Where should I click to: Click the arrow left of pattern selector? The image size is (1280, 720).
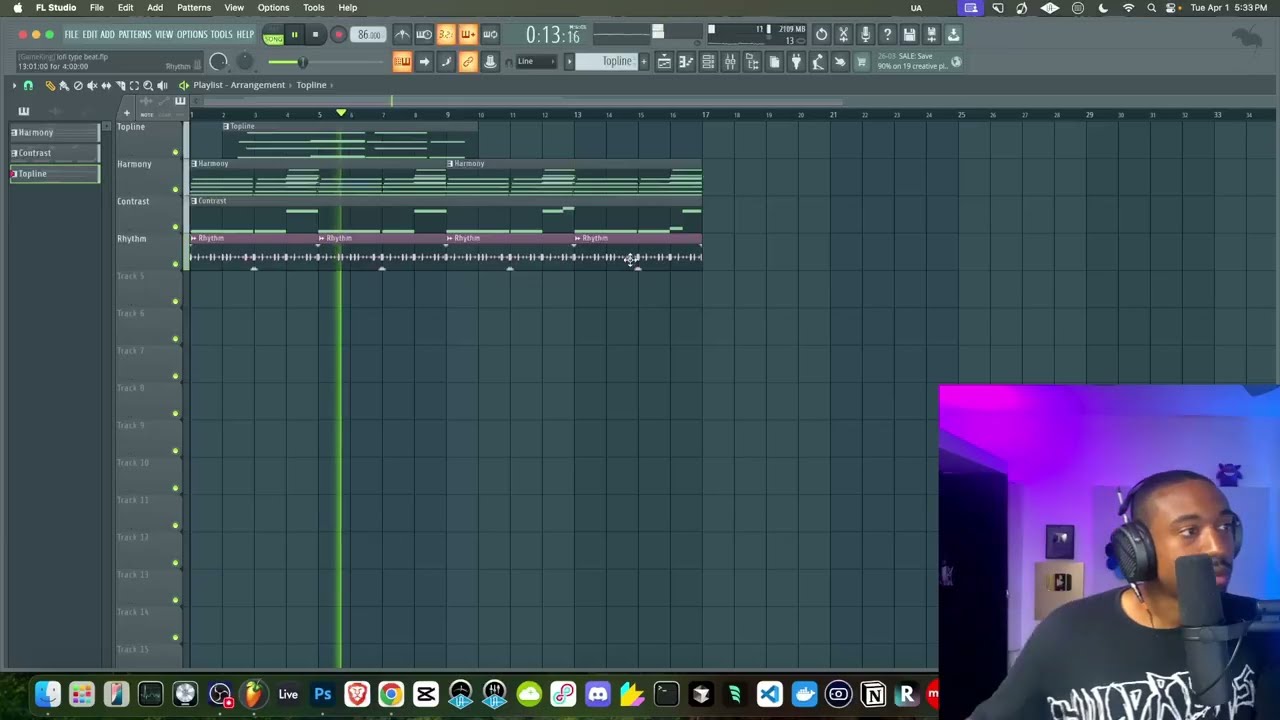570,62
